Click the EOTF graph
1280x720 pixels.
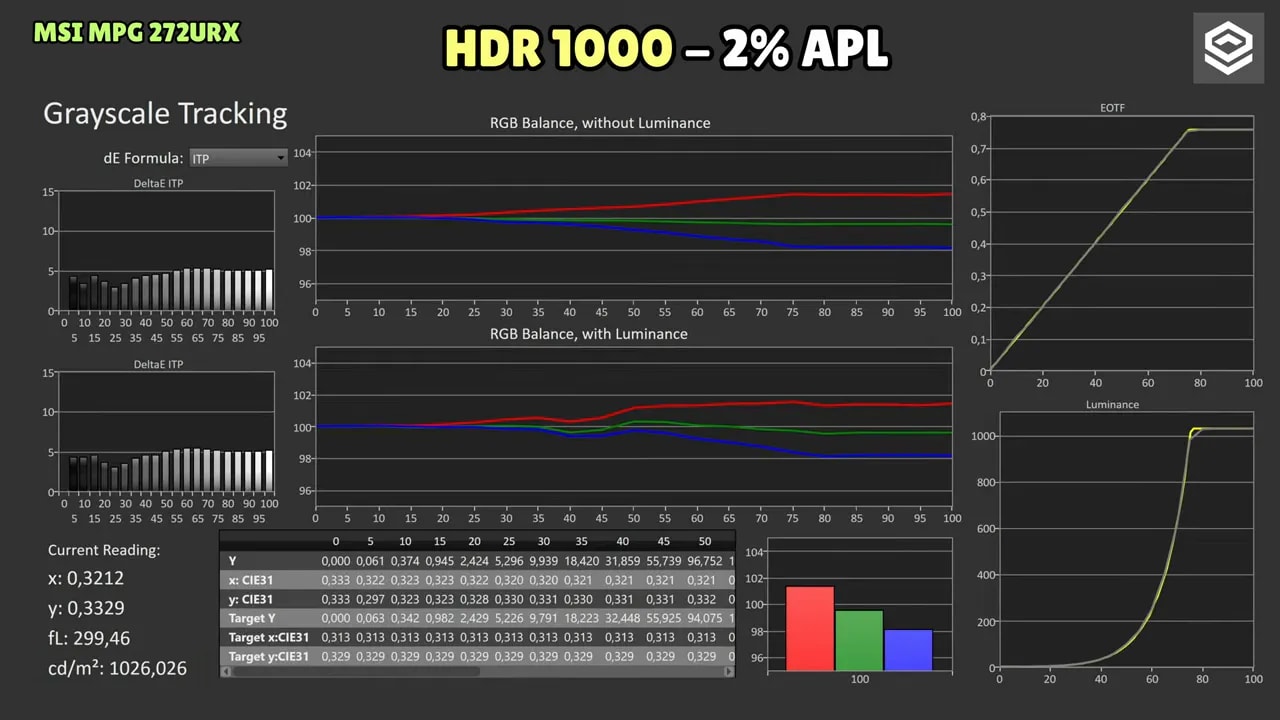coord(1121,243)
